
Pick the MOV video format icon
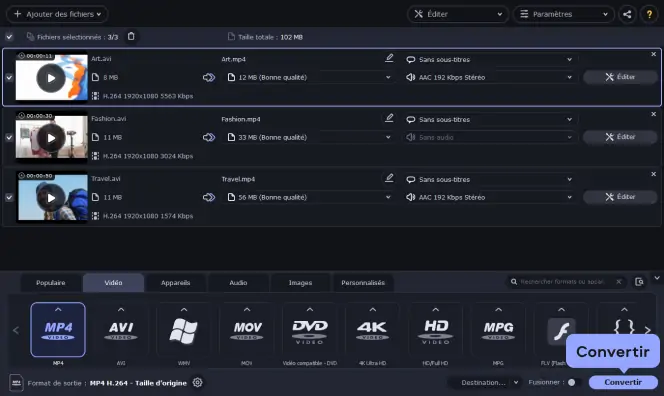pyautogui.click(x=246, y=330)
